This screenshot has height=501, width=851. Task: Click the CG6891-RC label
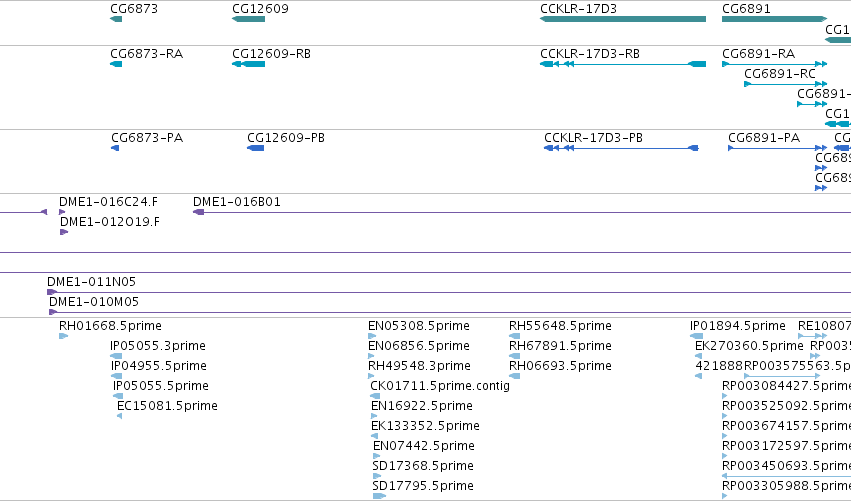pyautogui.click(x=779, y=74)
